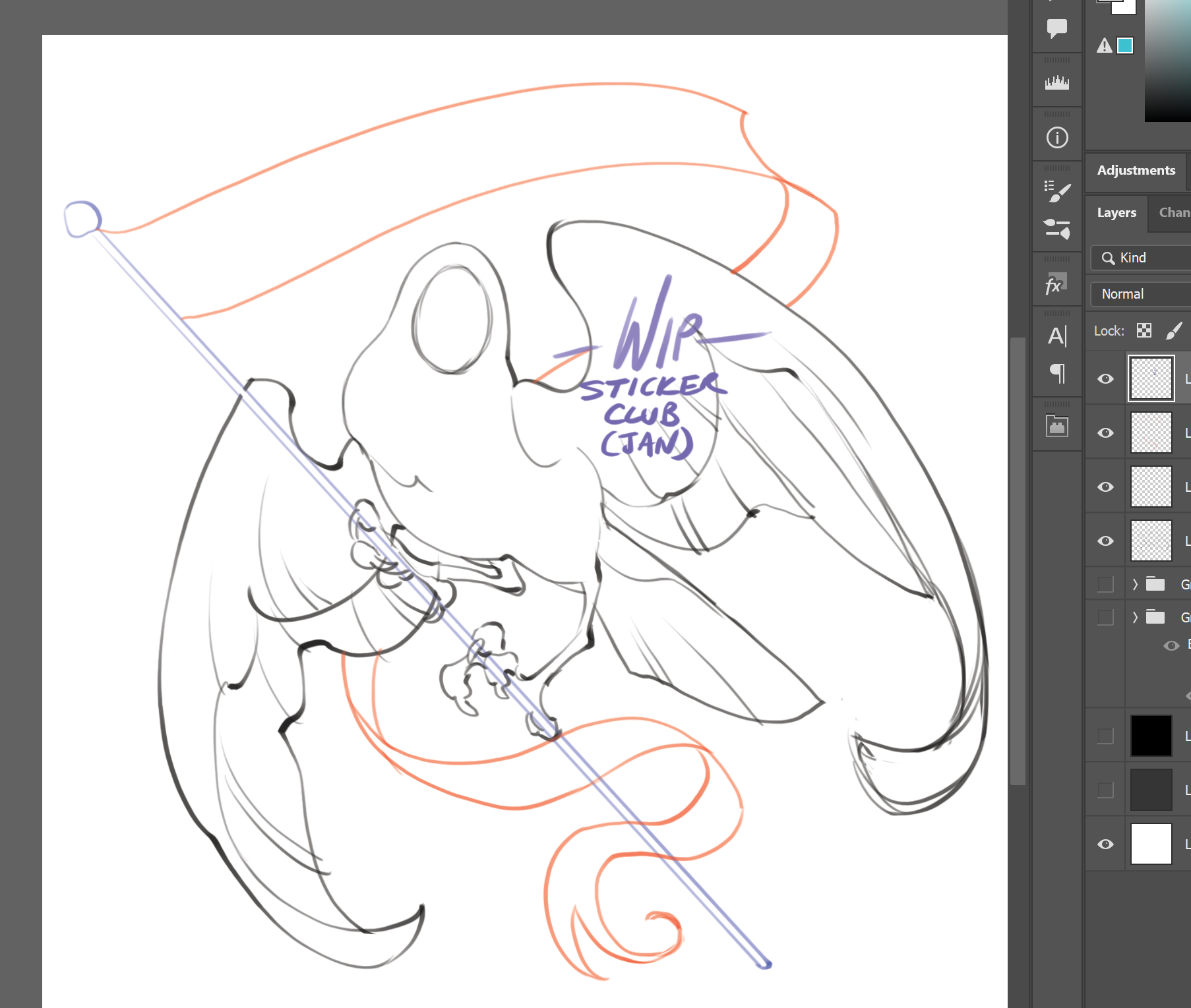This screenshot has height=1008, width=1191.
Task: Expand the second layer group folder
Action: [x=1135, y=617]
